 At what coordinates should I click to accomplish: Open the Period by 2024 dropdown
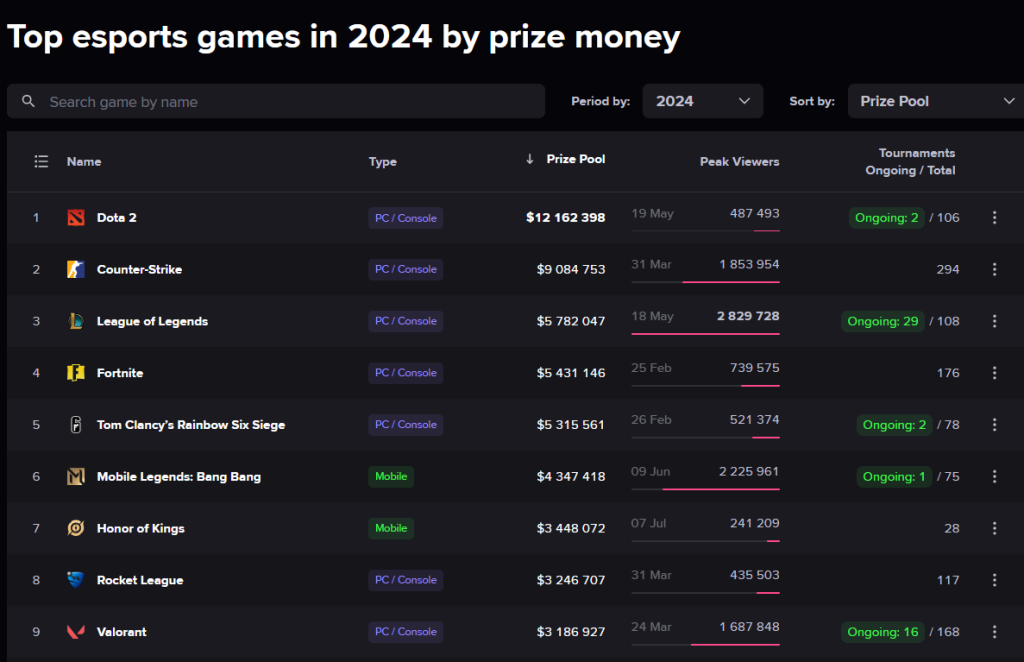coord(702,101)
